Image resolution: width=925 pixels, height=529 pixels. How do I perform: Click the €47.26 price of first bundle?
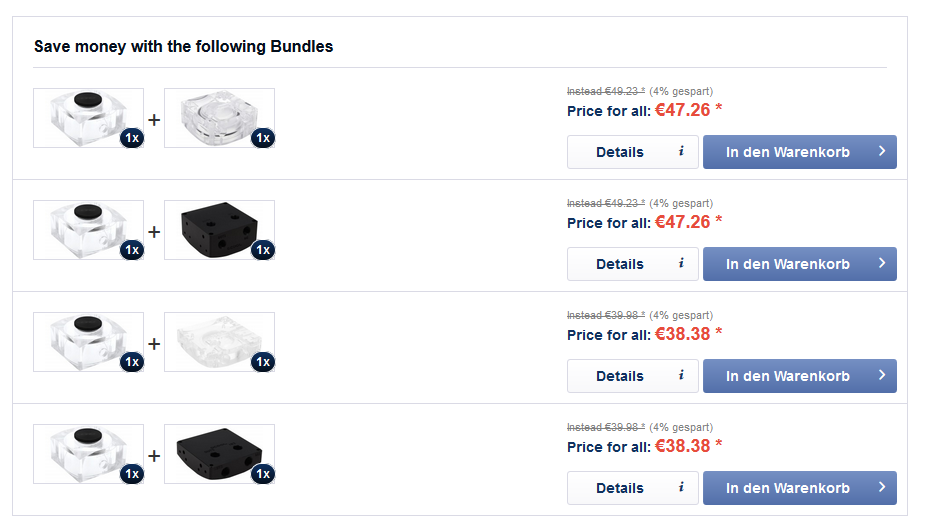click(x=683, y=110)
